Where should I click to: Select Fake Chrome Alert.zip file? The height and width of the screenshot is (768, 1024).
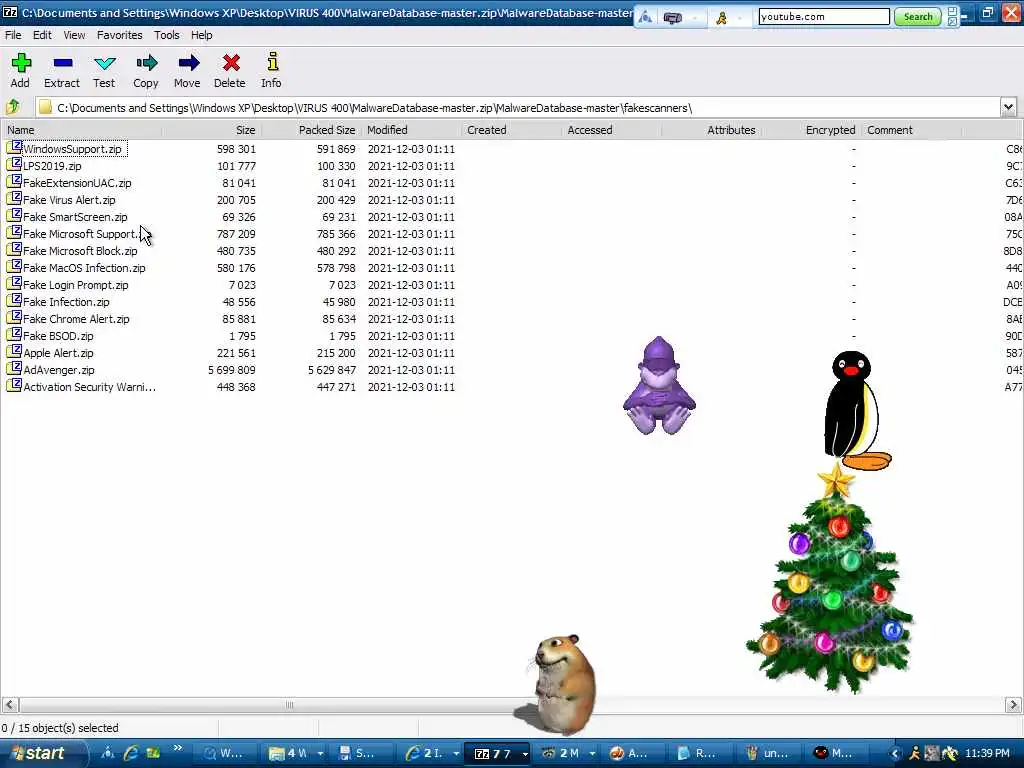coord(76,319)
